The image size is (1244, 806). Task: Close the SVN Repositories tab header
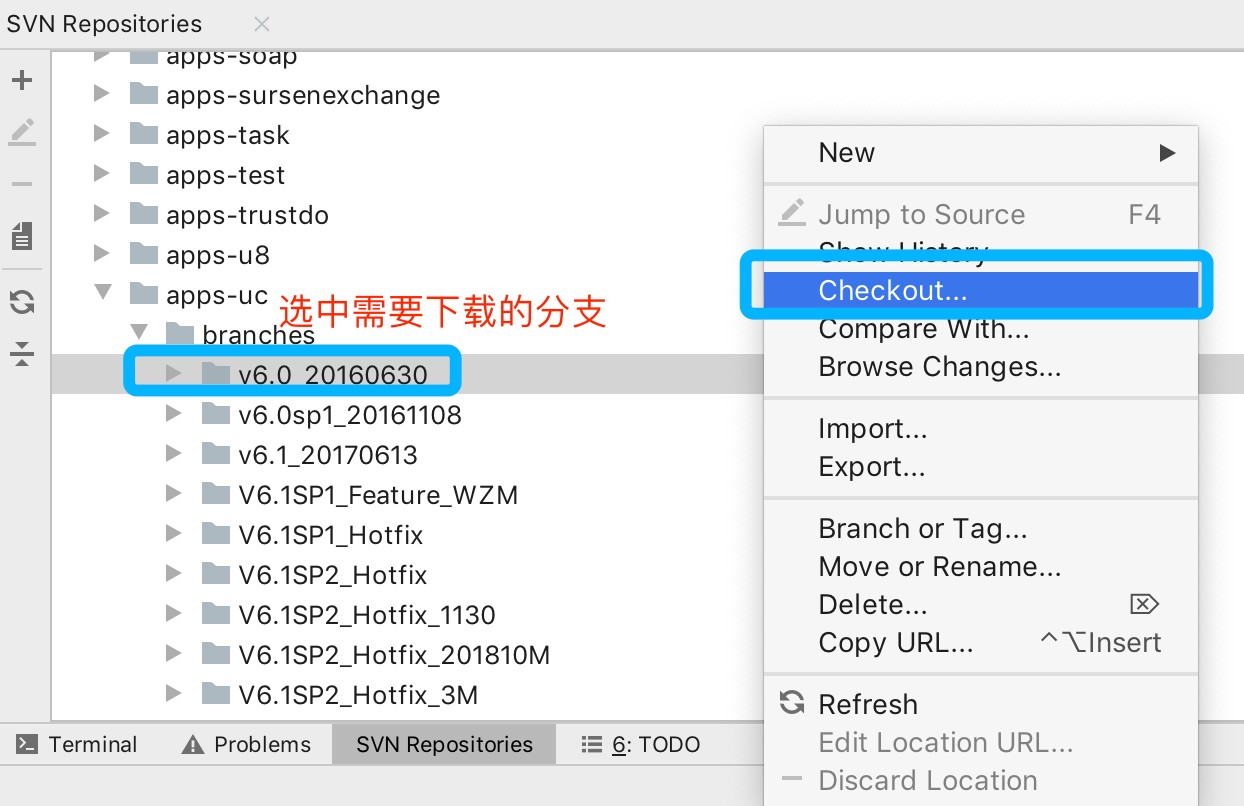262,24
